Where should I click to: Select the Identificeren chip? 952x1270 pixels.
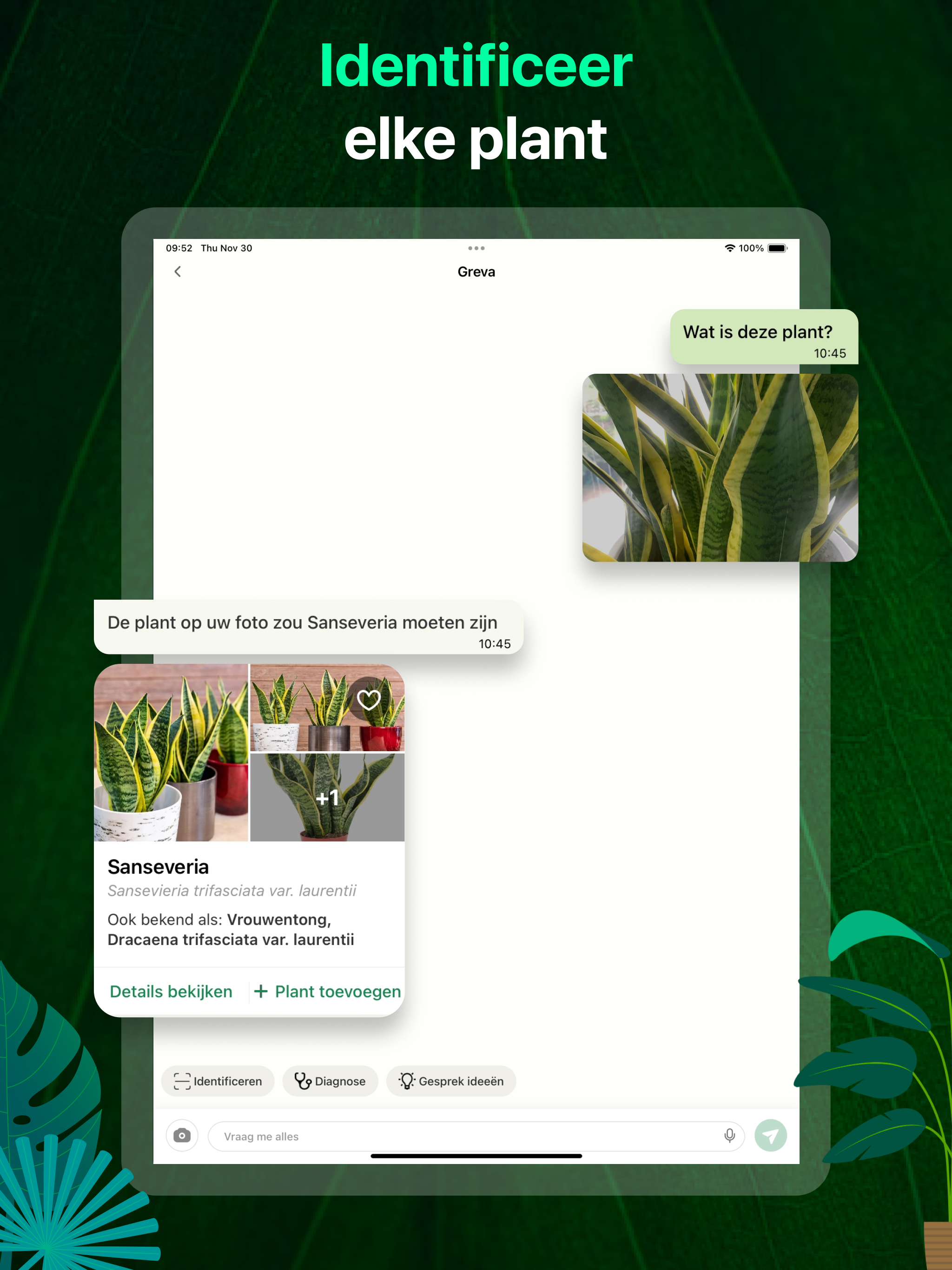point(218,1081)
